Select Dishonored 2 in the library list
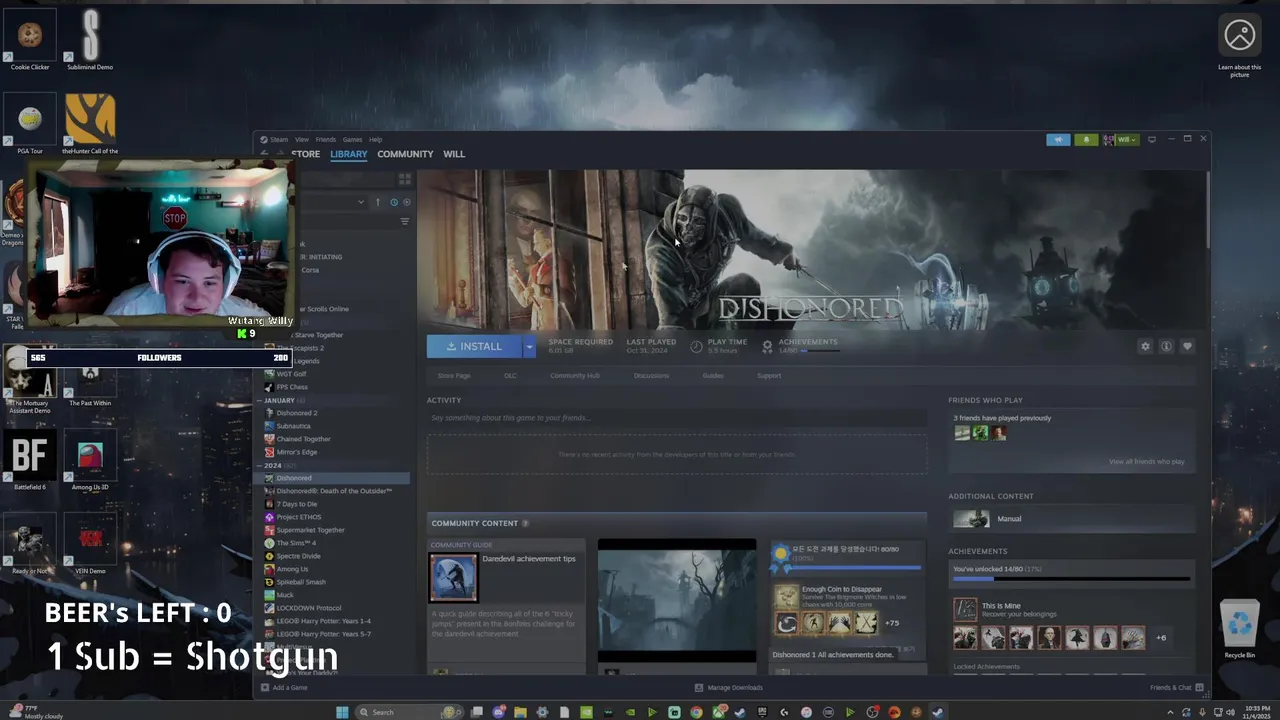 [x=297, y=413]
